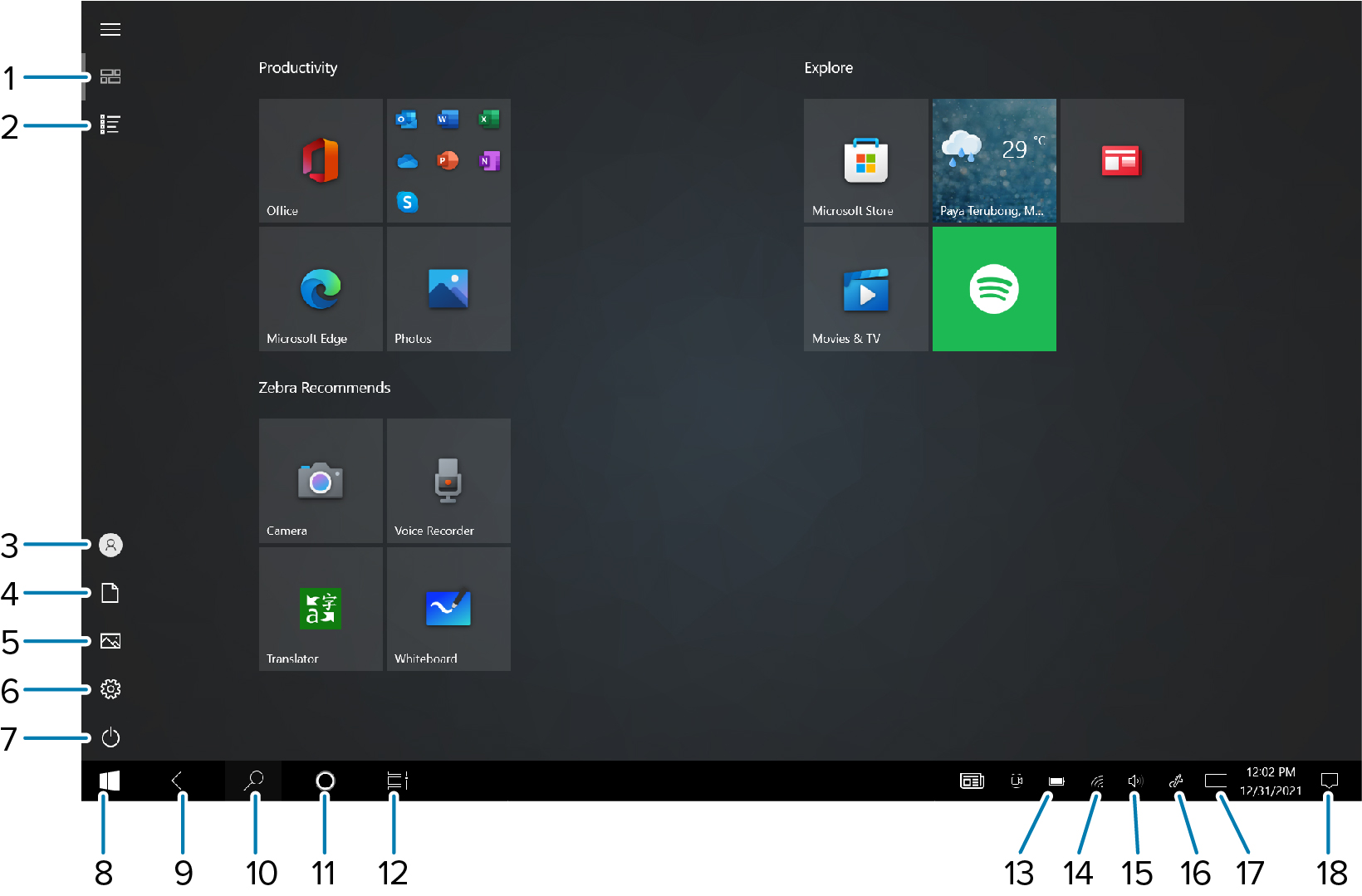Open the Translator tile
Image resolution: width=1362 pixels, height=896 pixels.
coord(321,609)
